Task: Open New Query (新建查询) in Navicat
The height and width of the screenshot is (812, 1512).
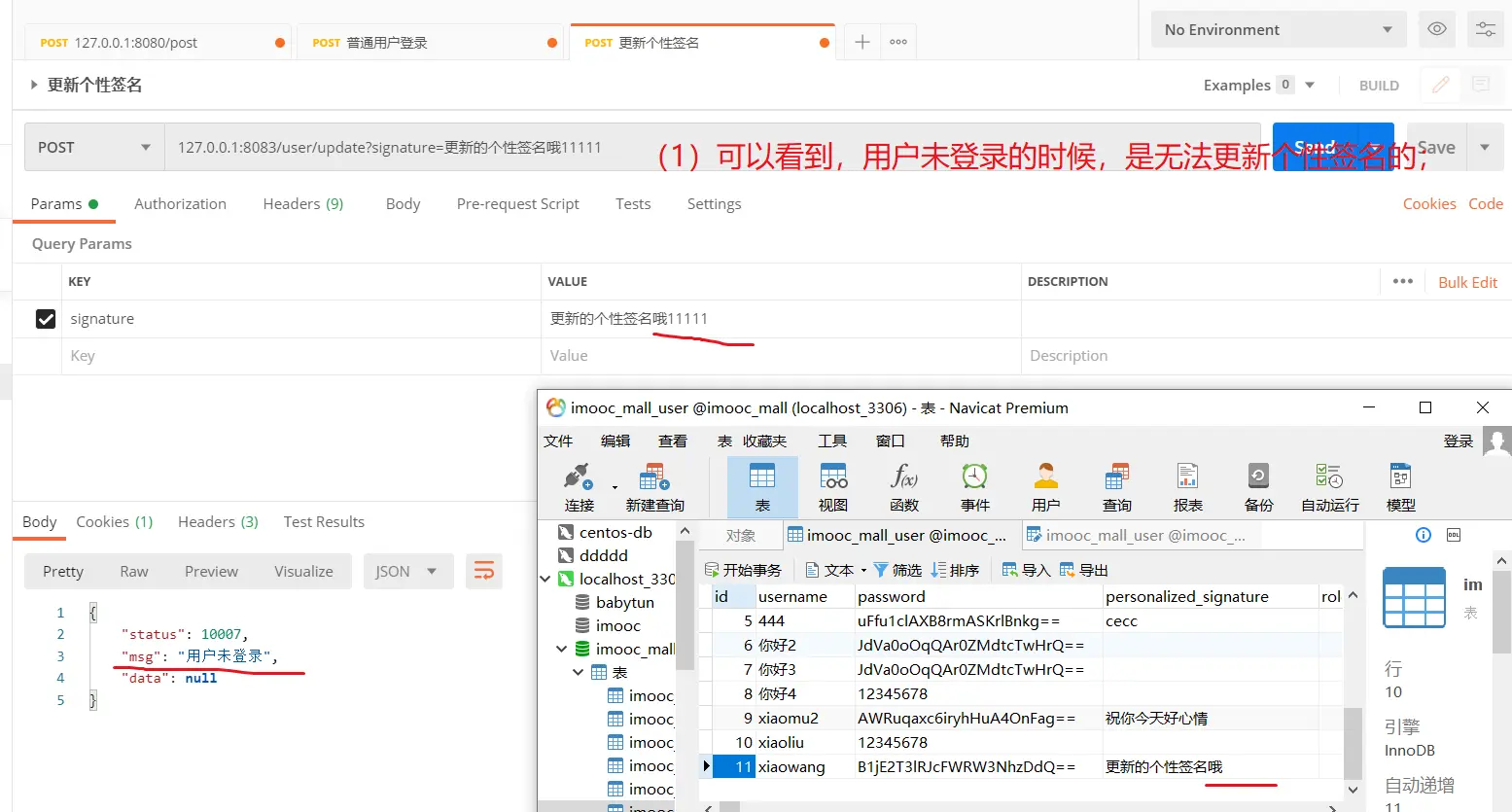Action: pos(654,477)
